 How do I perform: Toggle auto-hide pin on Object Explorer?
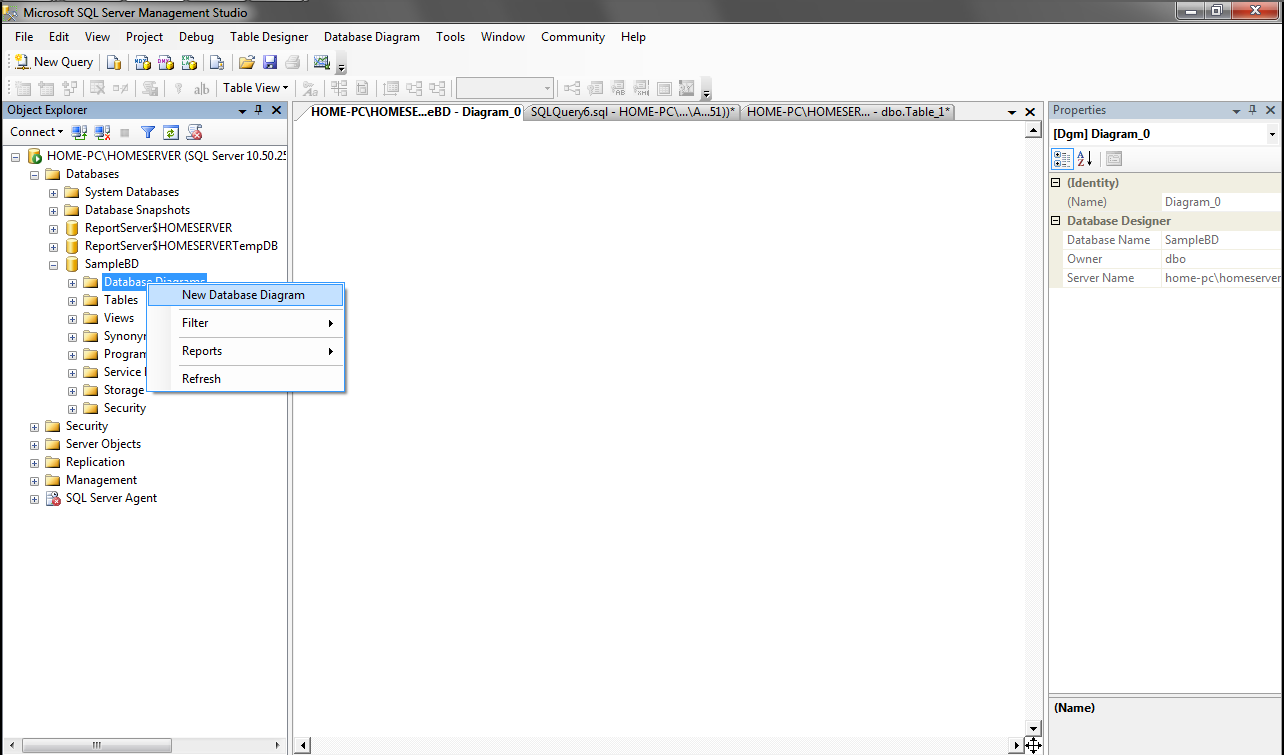(258, 110)
